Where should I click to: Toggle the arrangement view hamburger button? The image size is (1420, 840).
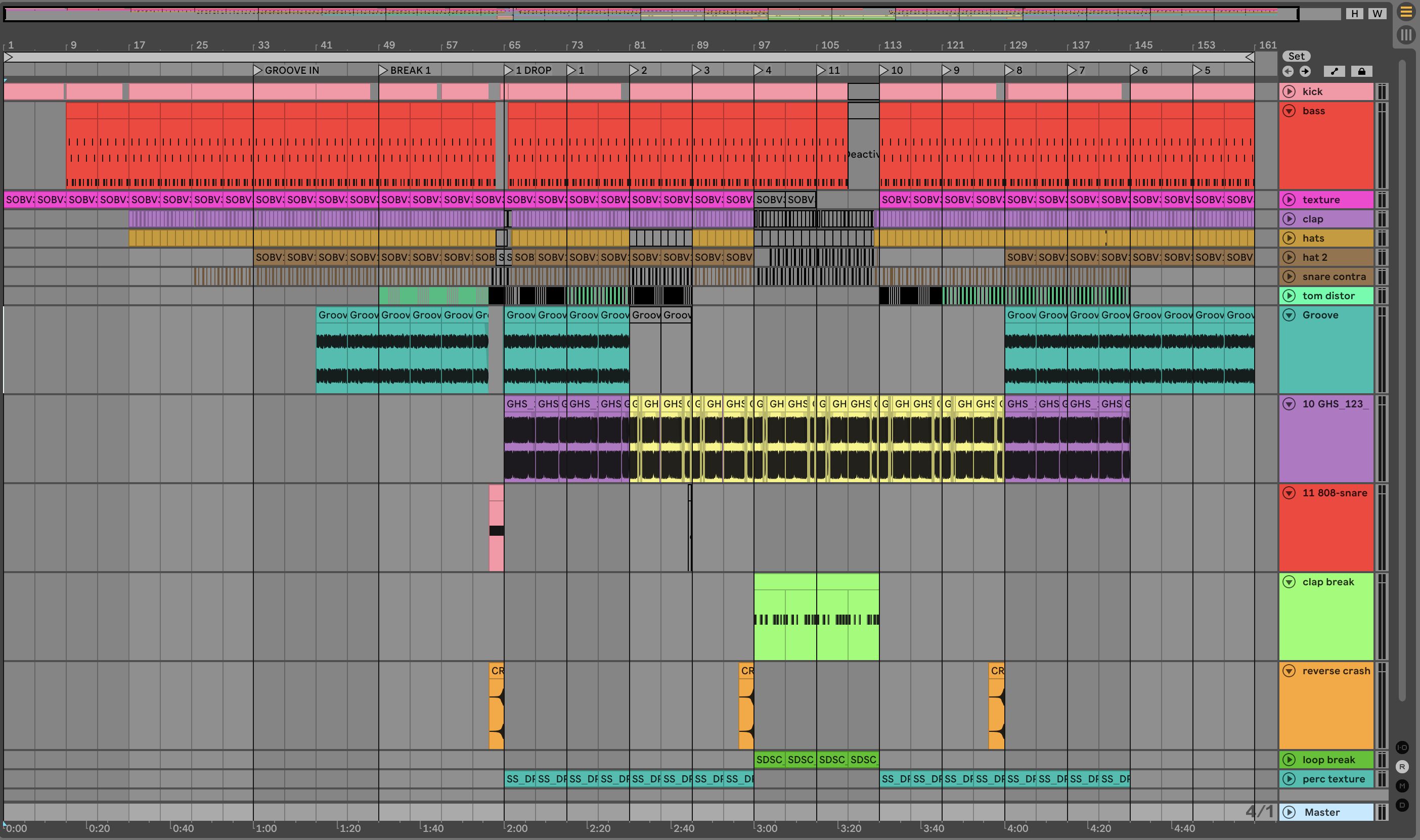[1406, 12]
